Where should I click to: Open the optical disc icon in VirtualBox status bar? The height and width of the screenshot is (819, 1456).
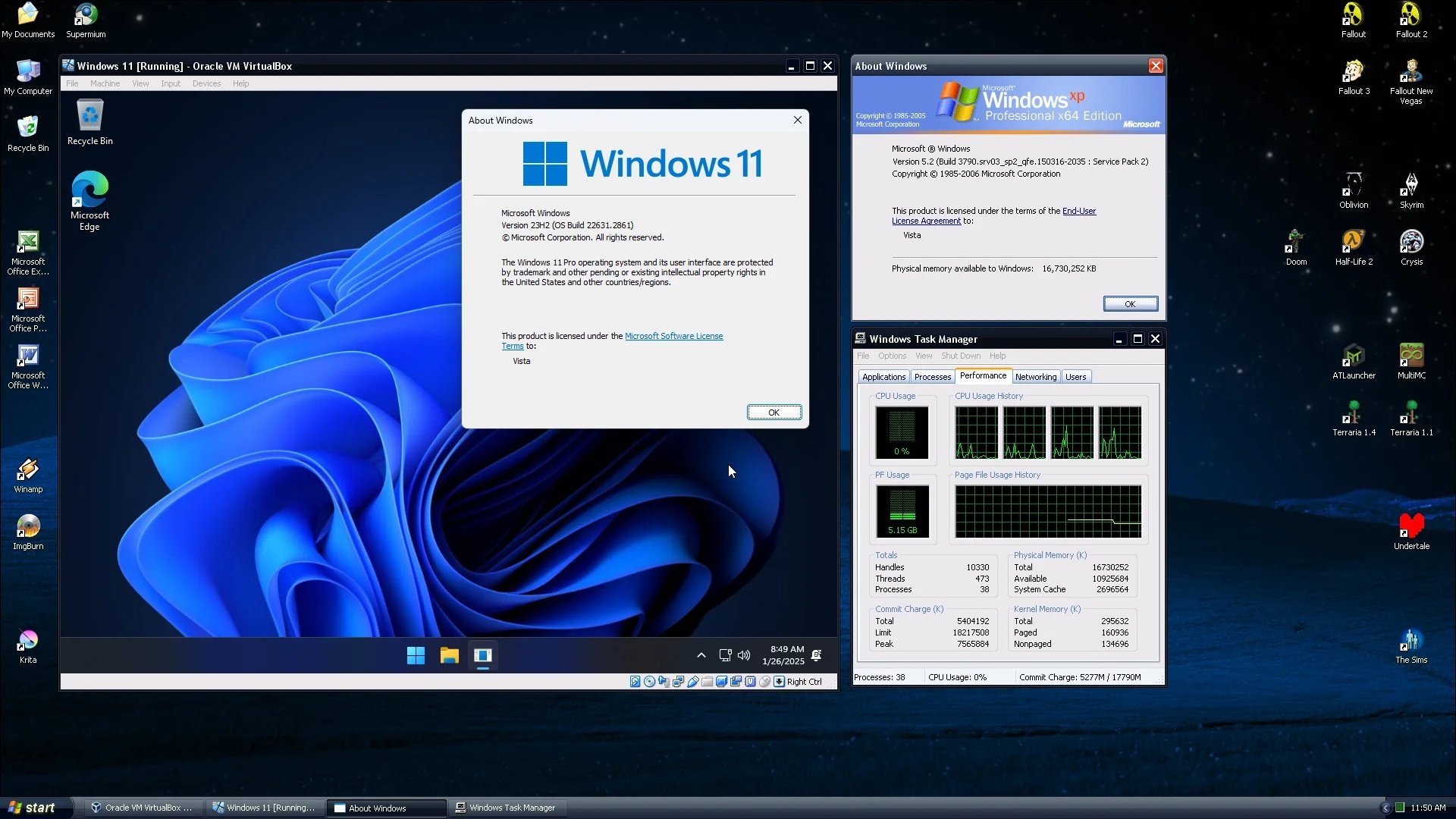(x=650, y=681)
